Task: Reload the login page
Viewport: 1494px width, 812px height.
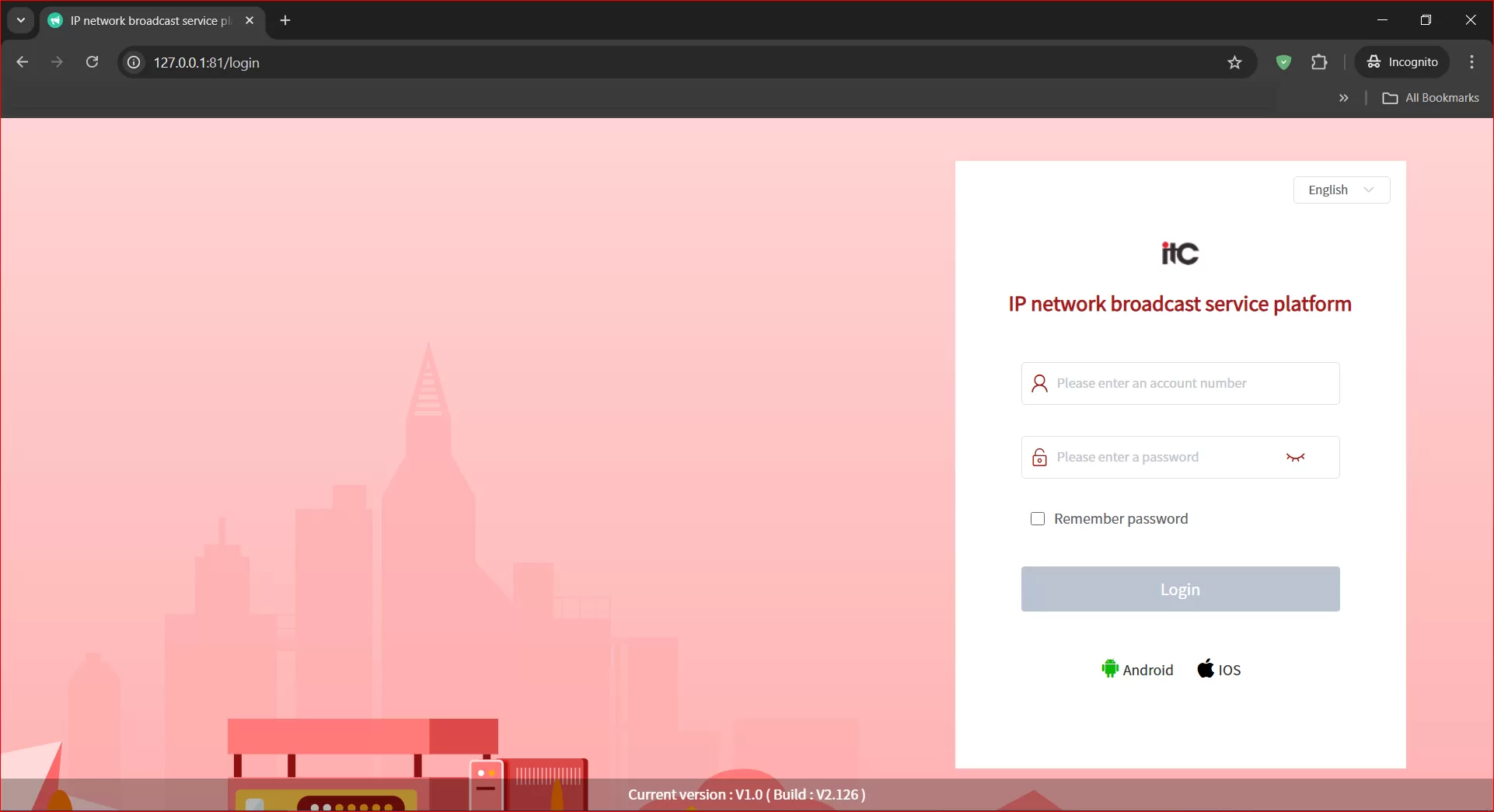Action: [x=92, y=62]
